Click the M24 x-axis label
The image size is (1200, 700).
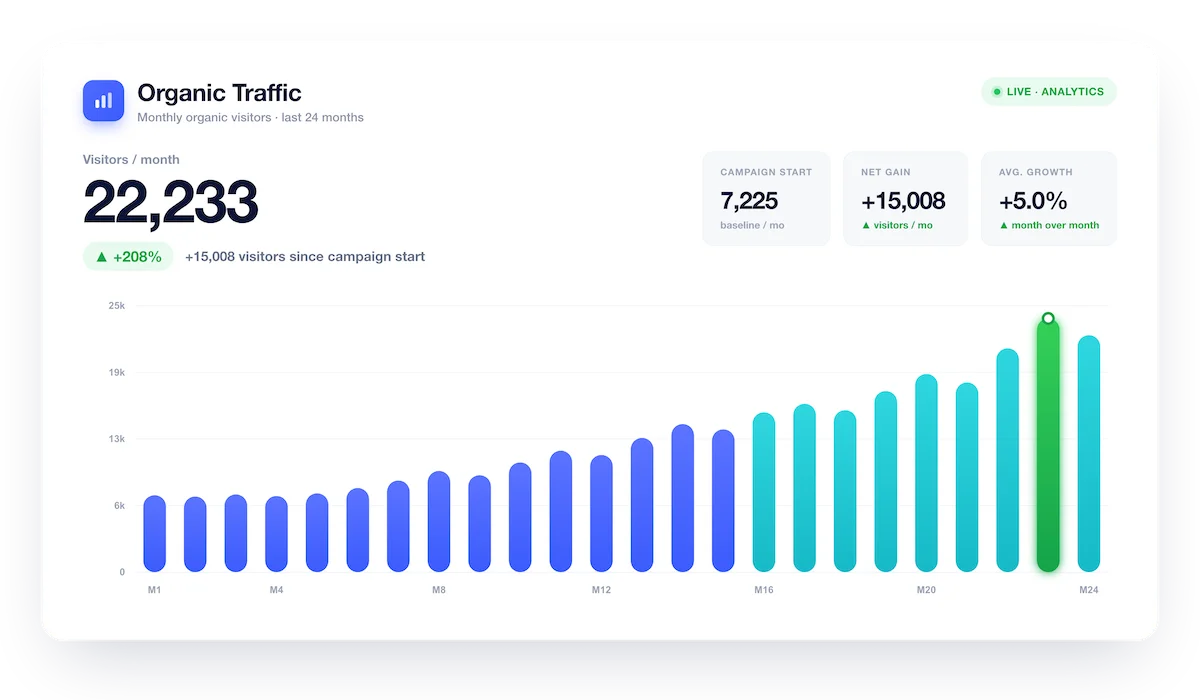1089,590
